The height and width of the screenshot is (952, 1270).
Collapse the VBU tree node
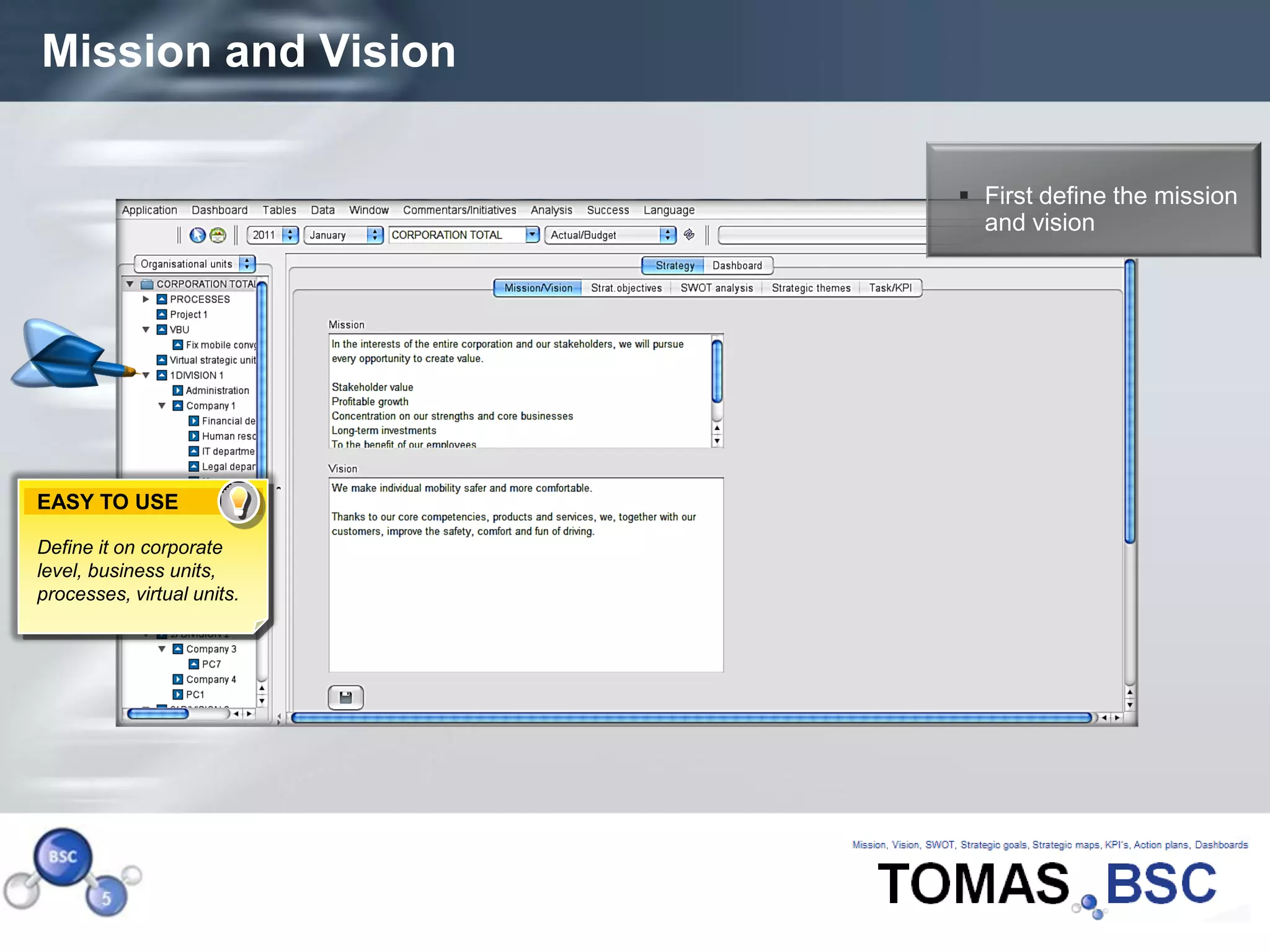pos(146,330)
